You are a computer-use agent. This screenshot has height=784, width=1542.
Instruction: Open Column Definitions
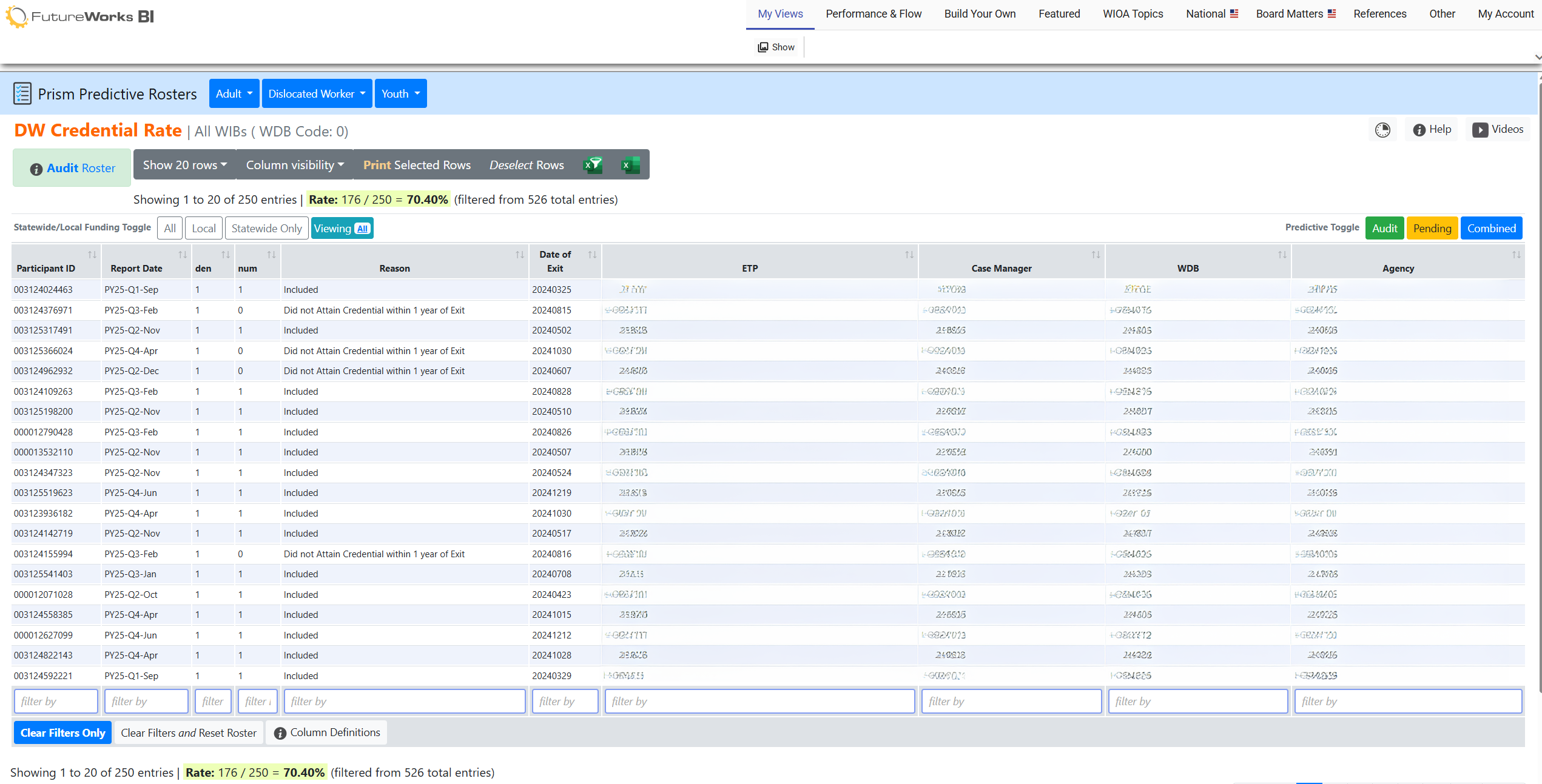tap(327, 733)
